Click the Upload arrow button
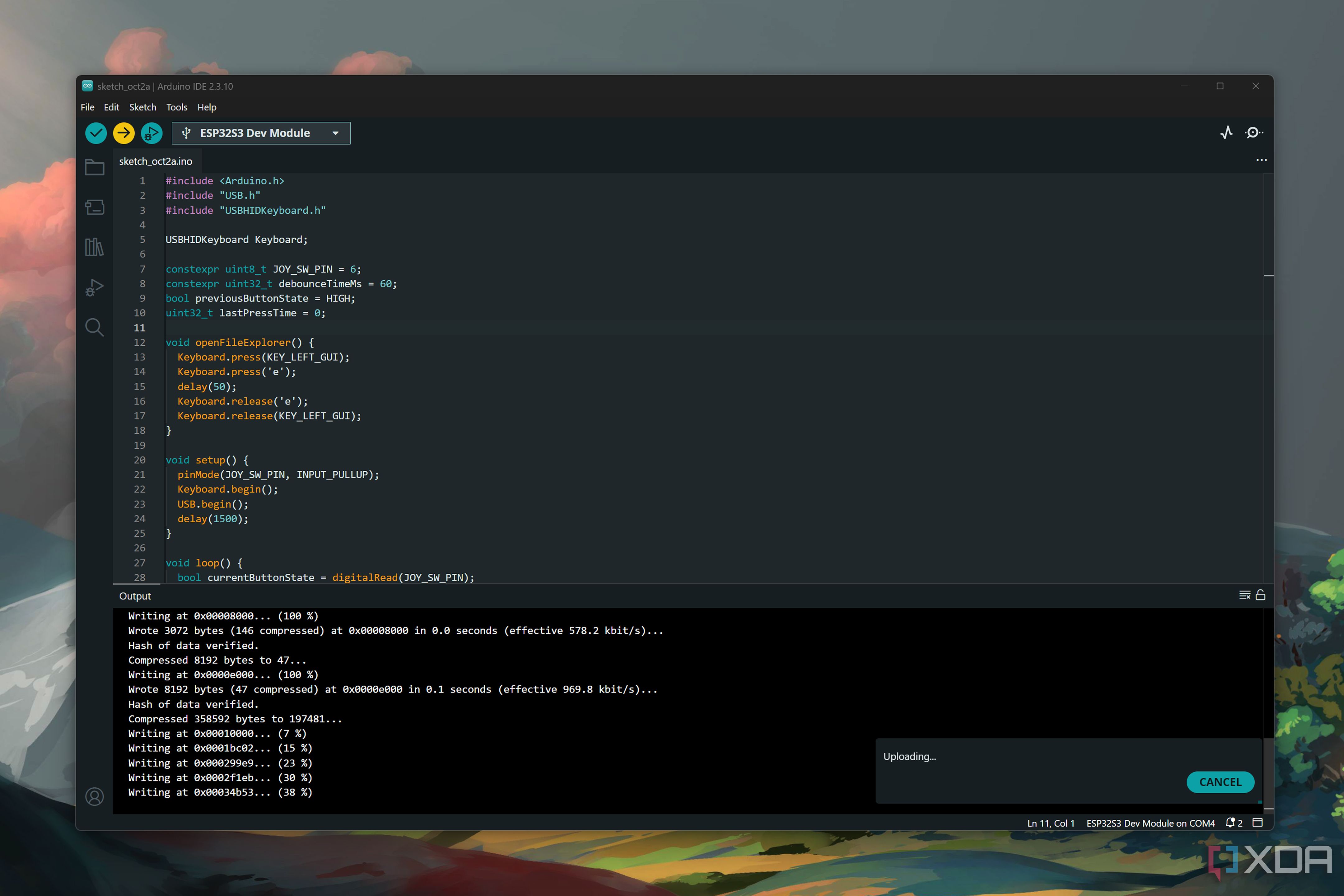Viewport: 1344px width, 896px height. pos(124,133)
